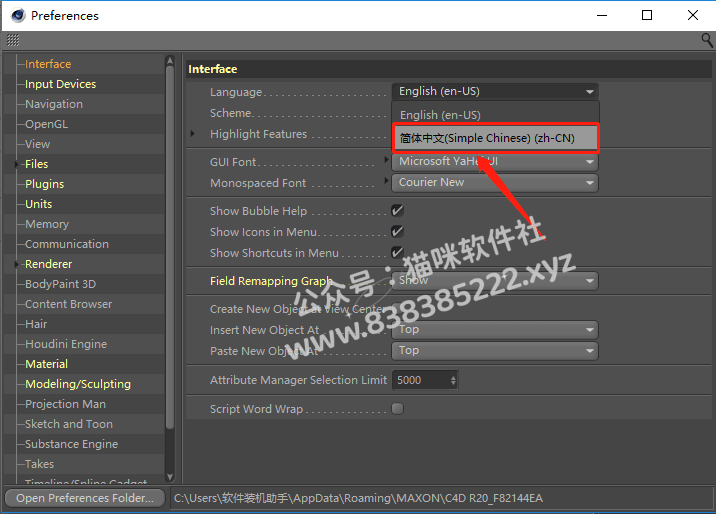716x514 pixels.
Task: Enable Script Word Wrap checkbox
Action: click(x=397, y=409)
